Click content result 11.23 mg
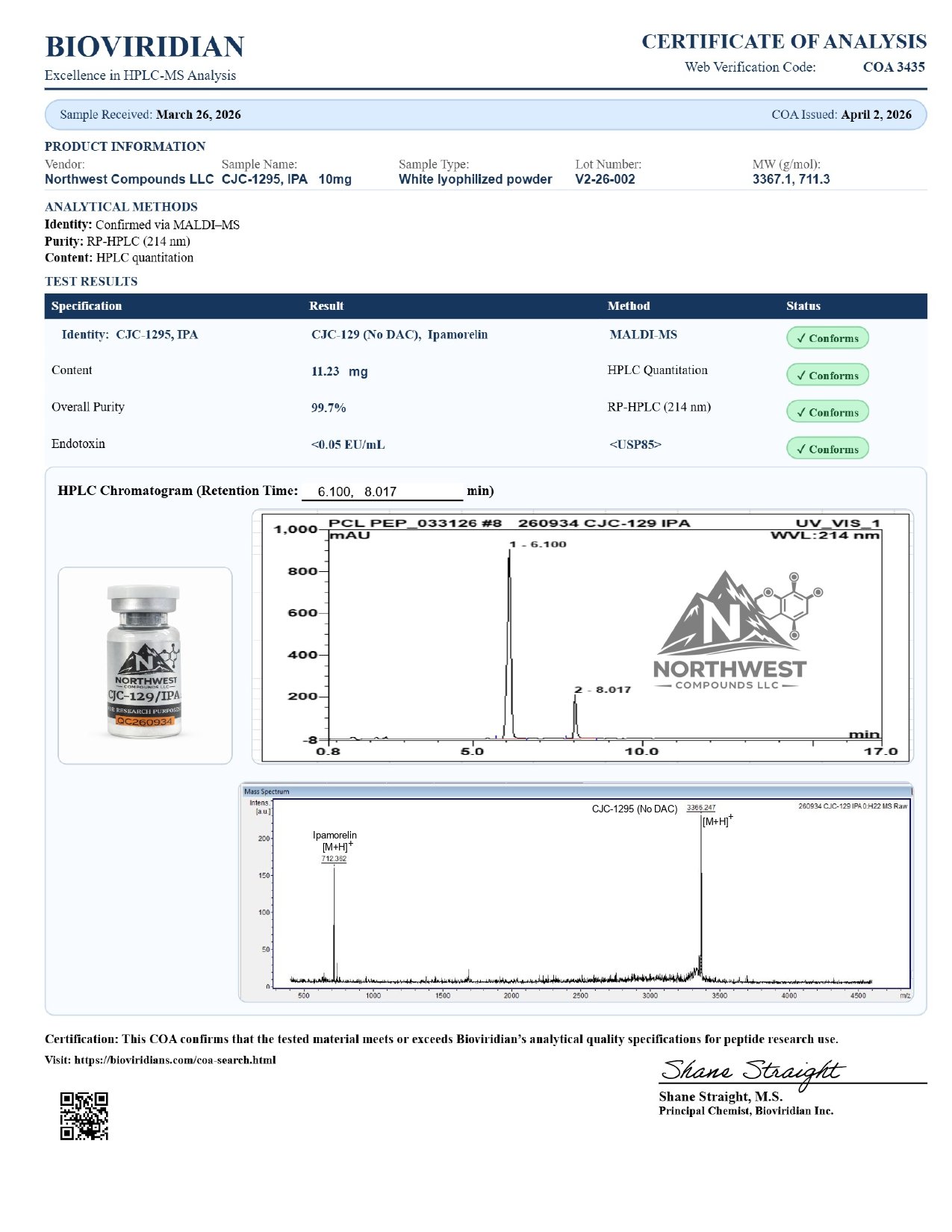Screen dimensions: 952x1232 coord(340,372)
